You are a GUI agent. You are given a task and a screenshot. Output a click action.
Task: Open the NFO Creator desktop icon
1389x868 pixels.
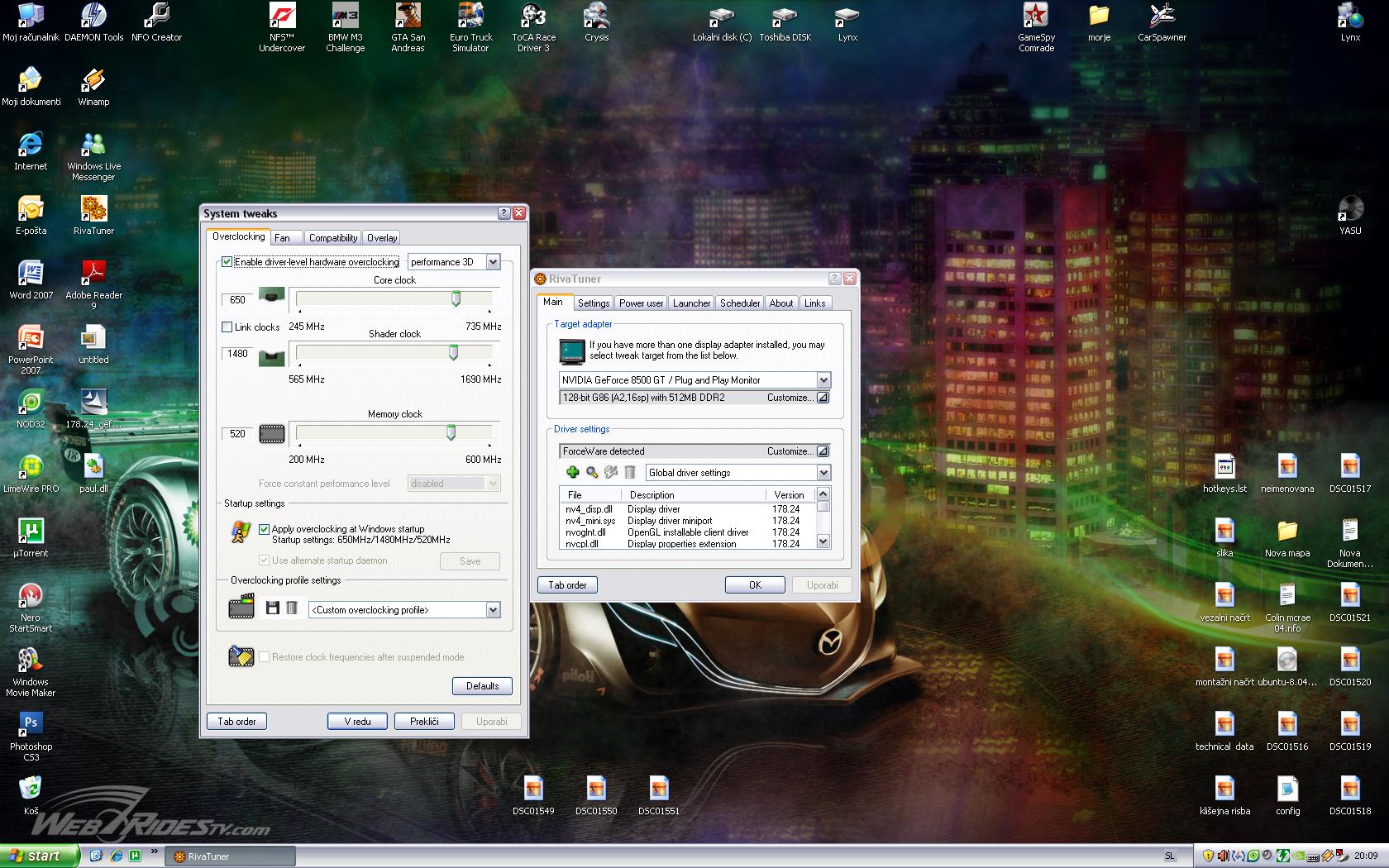click(156, 22)
